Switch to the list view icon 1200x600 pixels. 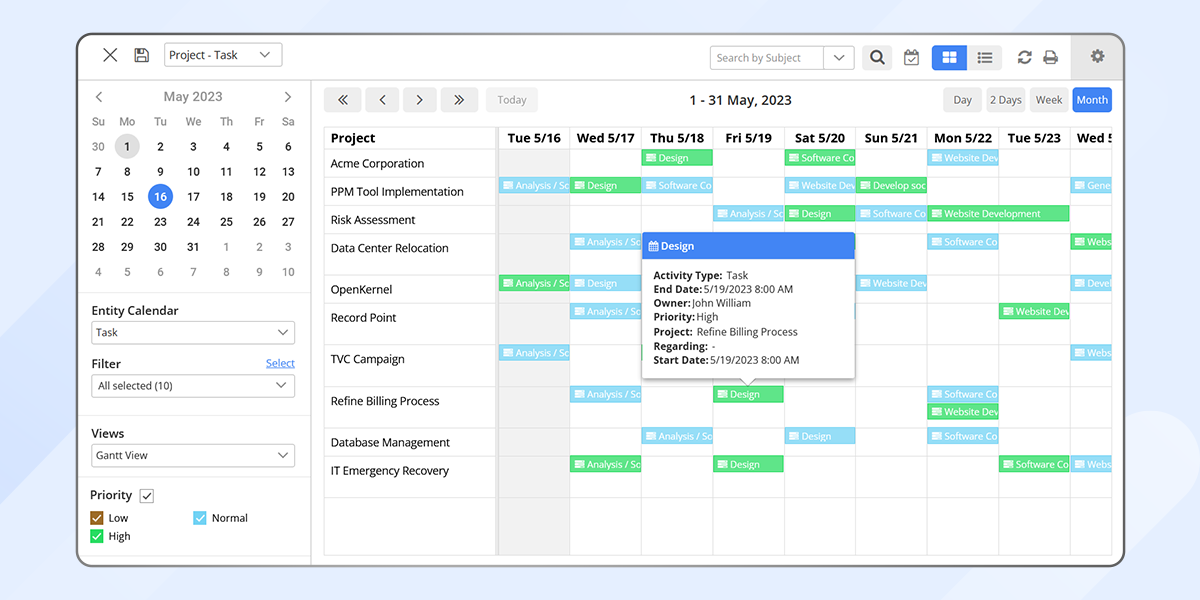click(x=985, y=58)
